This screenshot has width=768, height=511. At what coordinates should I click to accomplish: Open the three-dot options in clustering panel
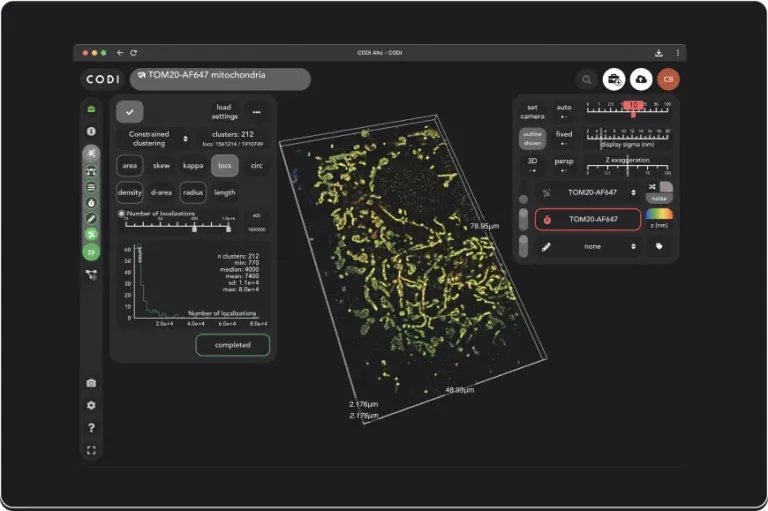tap(257, 112)
